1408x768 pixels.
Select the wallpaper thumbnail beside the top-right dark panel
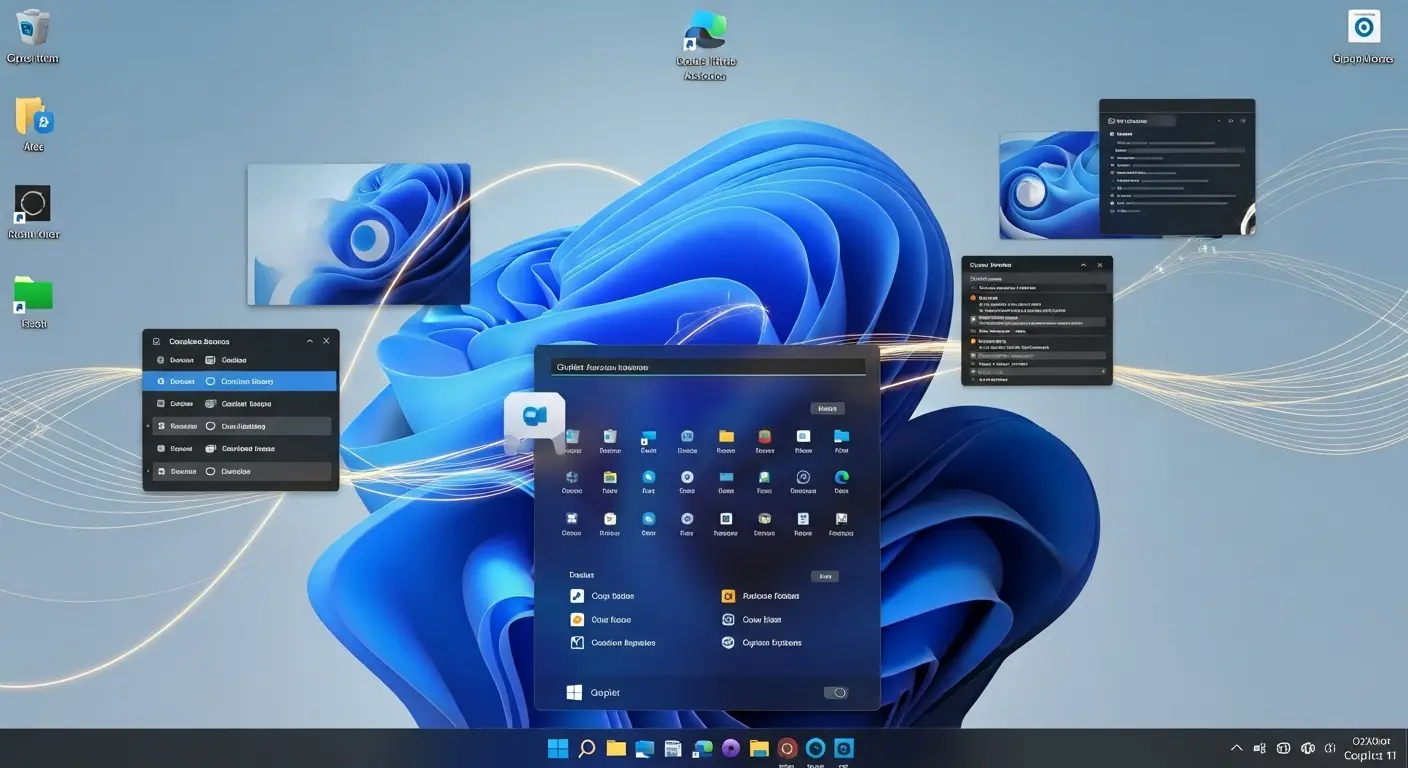pyautogui.click(x=1049, y=186)
